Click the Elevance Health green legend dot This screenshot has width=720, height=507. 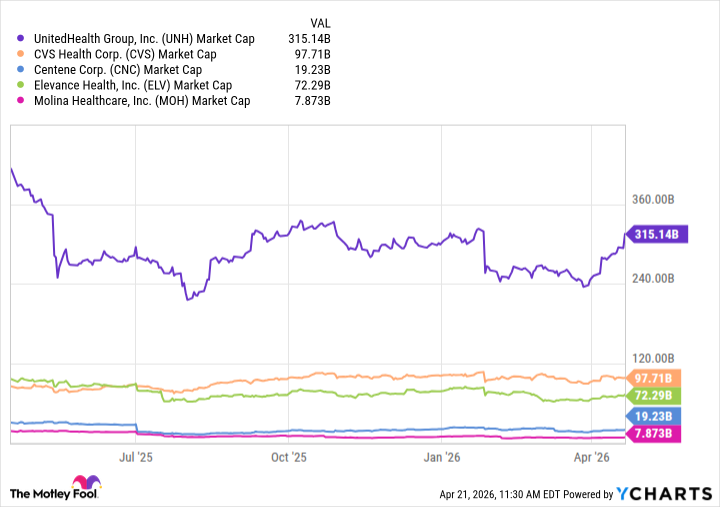pos(22,86)
